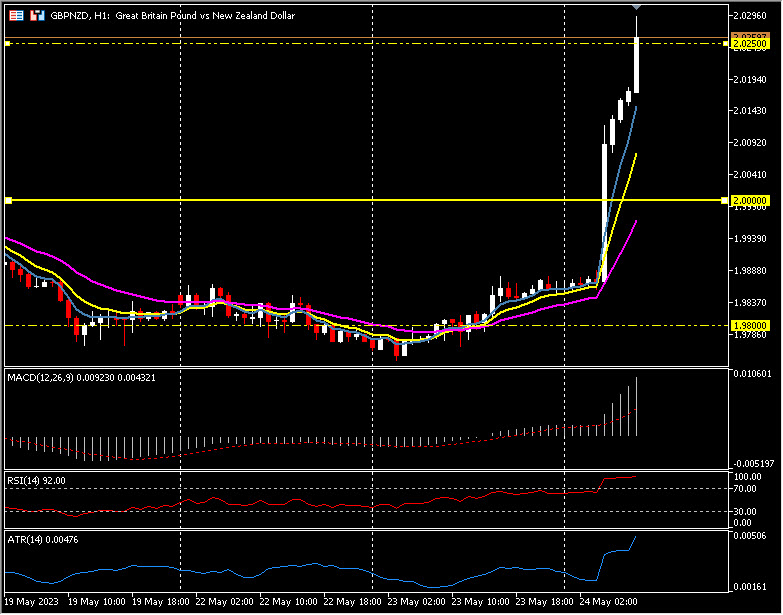Screen dimensions: 783x615
Task: Select left handle of 2.00000 horizontal line
Action: [8, 201]
